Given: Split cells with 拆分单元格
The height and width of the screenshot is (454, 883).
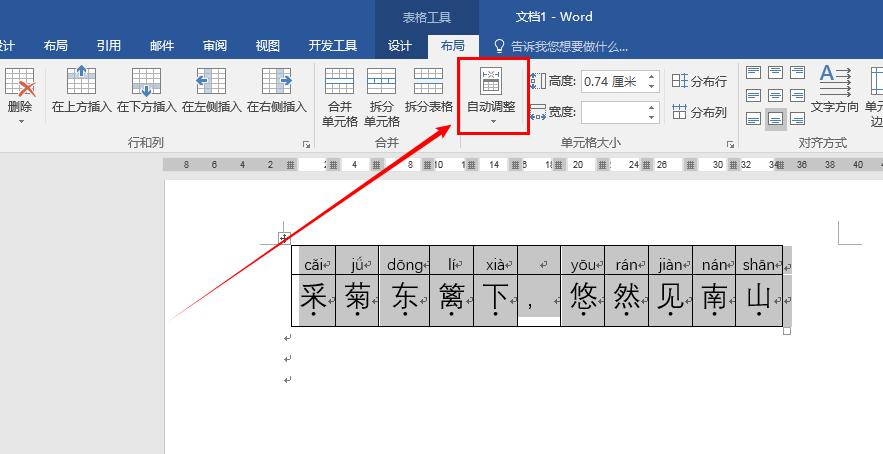Looking at the screenshot, I should coord(381,97).
